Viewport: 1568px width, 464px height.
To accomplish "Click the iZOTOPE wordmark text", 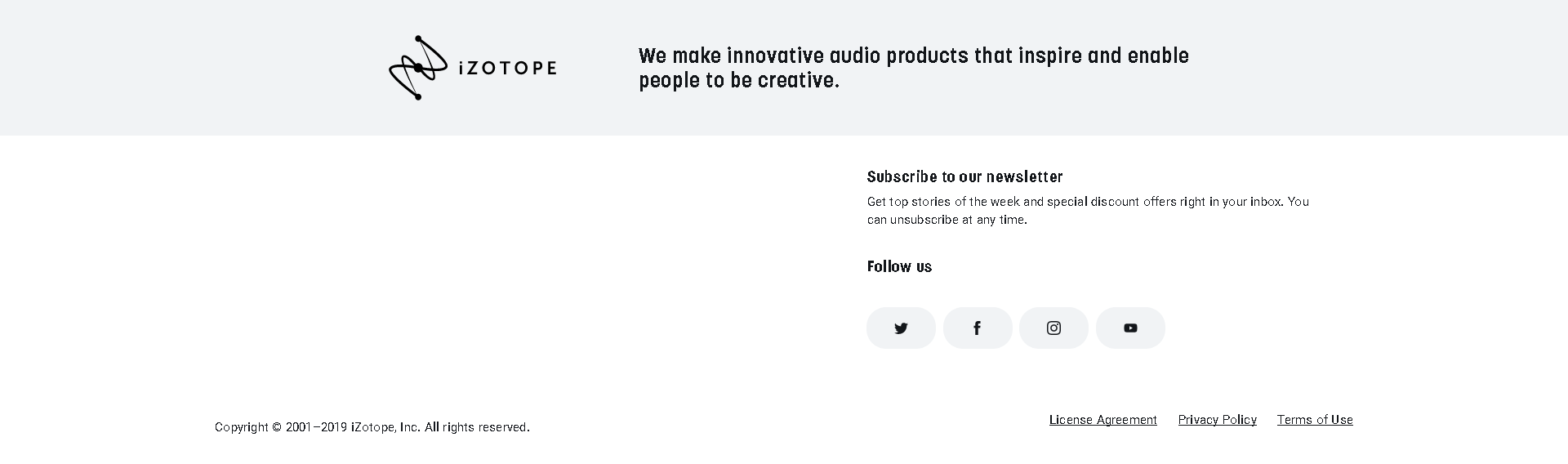I will click(507, 68).
